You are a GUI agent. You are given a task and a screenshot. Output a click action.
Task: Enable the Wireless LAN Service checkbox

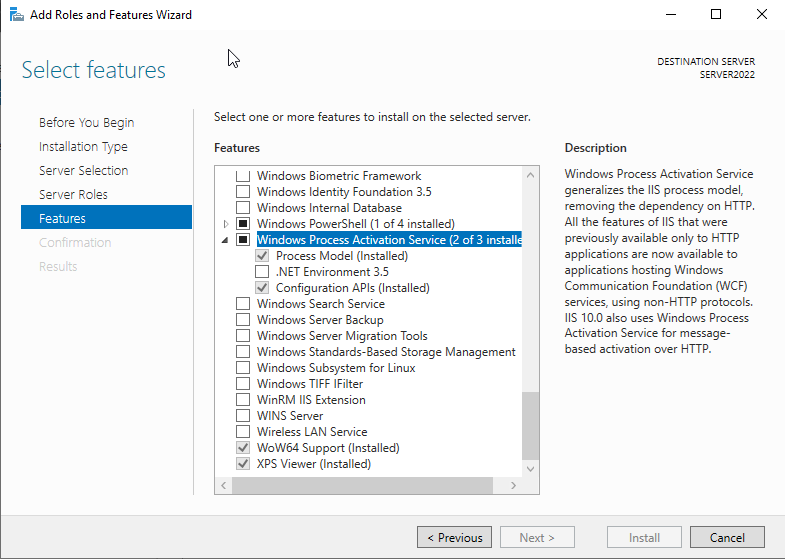tap(242, 432)
